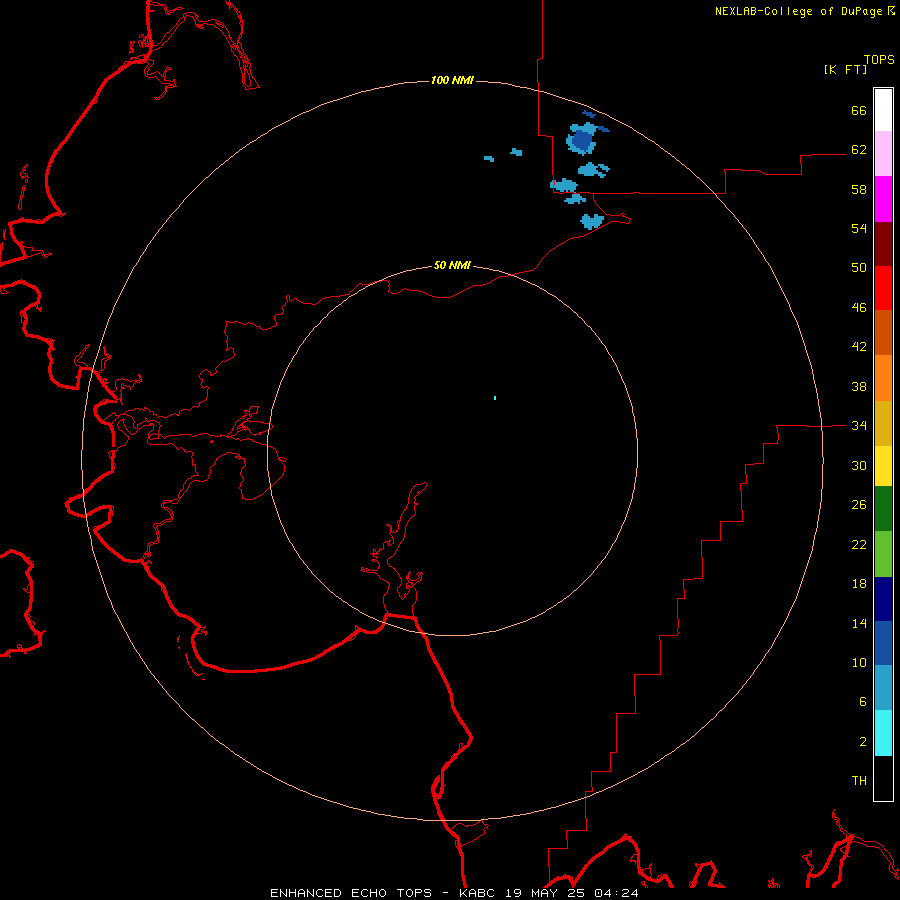Click the bright red legend swatch
Screen dimensions: 900x900
883,288
